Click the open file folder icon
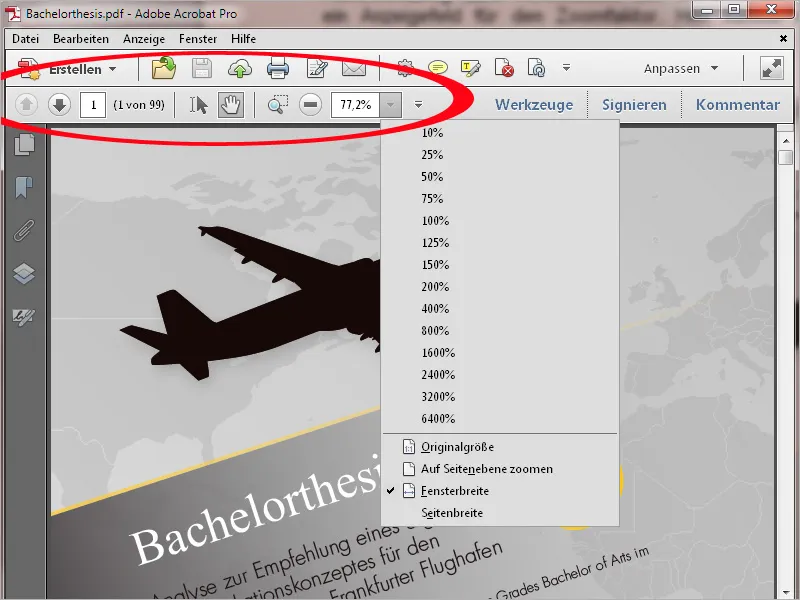The width and height of the screenshot is (800, 600). 164,68
